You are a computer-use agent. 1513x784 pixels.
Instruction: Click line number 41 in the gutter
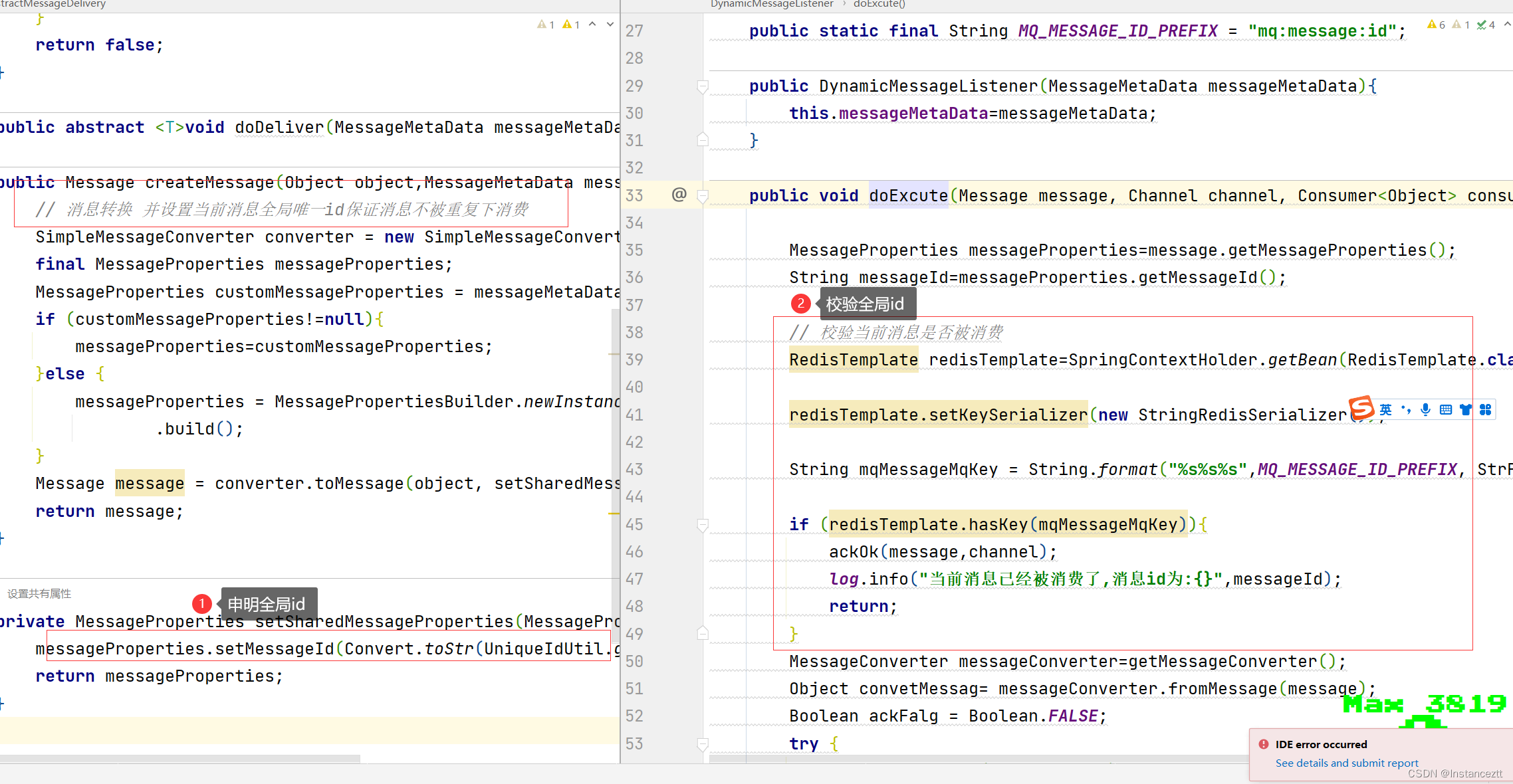click(634, 415)
